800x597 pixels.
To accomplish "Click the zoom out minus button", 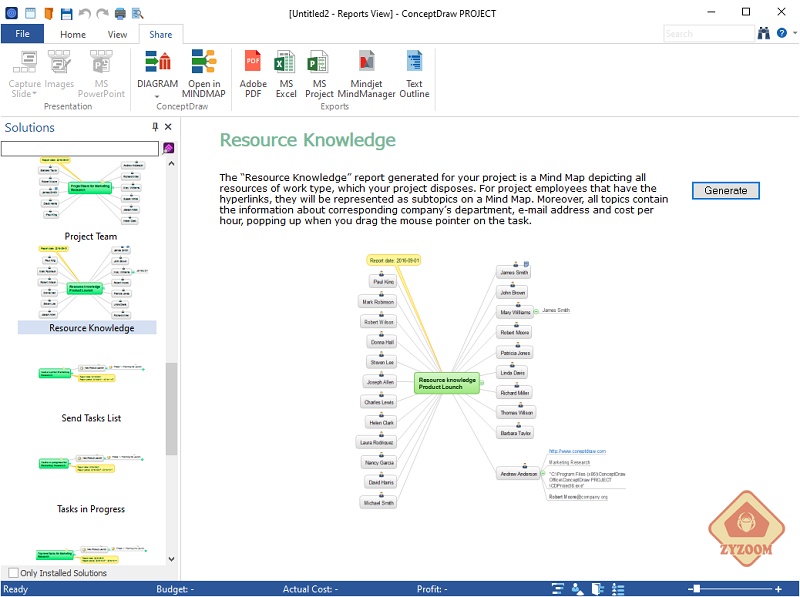I will pos(690,589).
